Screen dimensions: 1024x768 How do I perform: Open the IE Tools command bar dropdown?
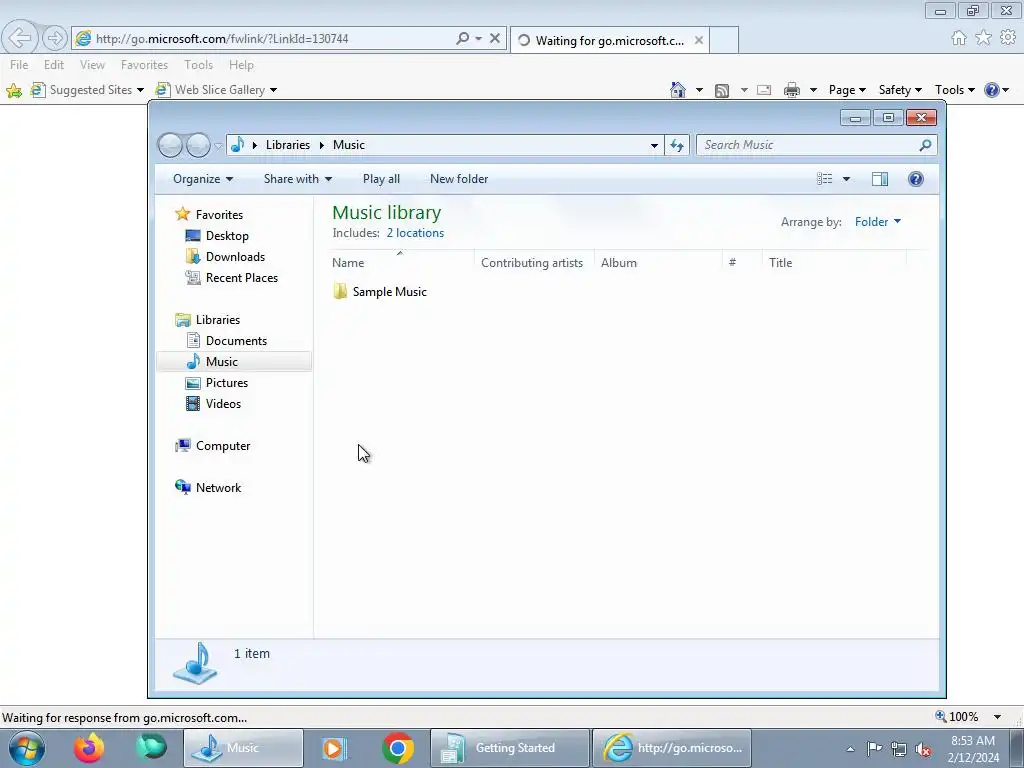pyautogui.click(x=954, y=90)
